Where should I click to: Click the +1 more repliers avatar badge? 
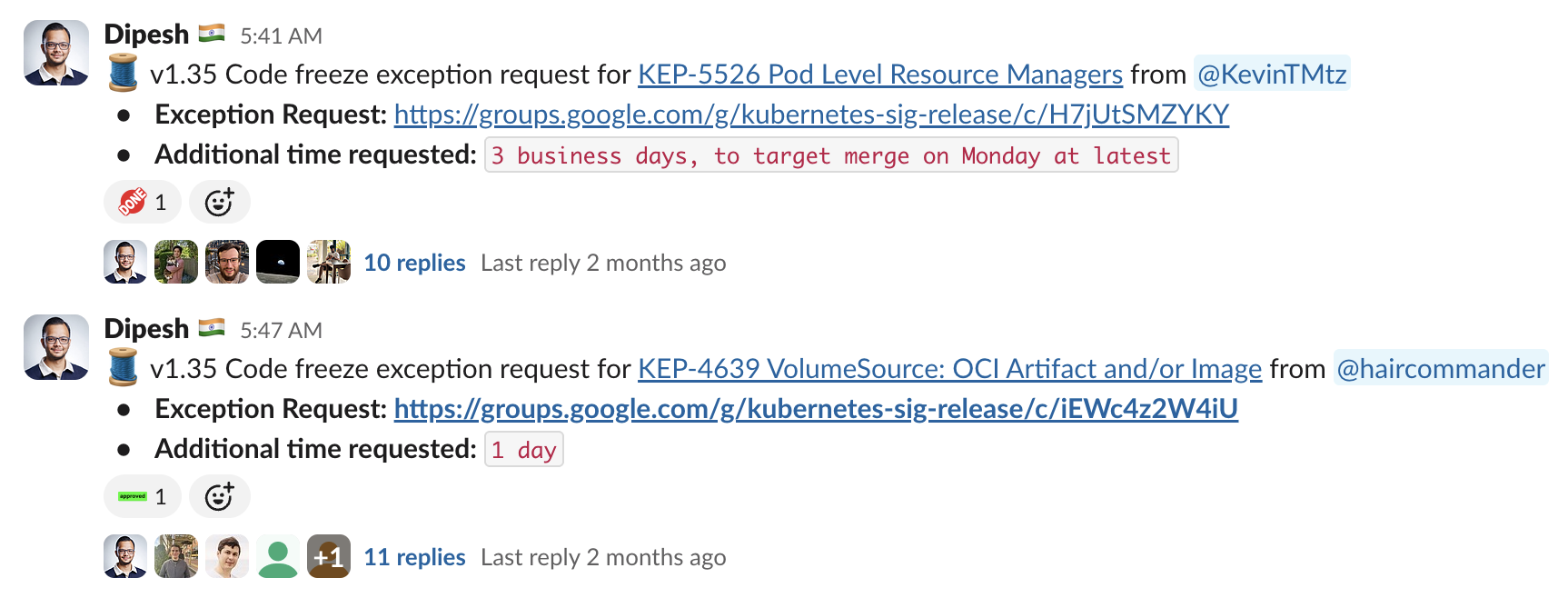point(328,556)
